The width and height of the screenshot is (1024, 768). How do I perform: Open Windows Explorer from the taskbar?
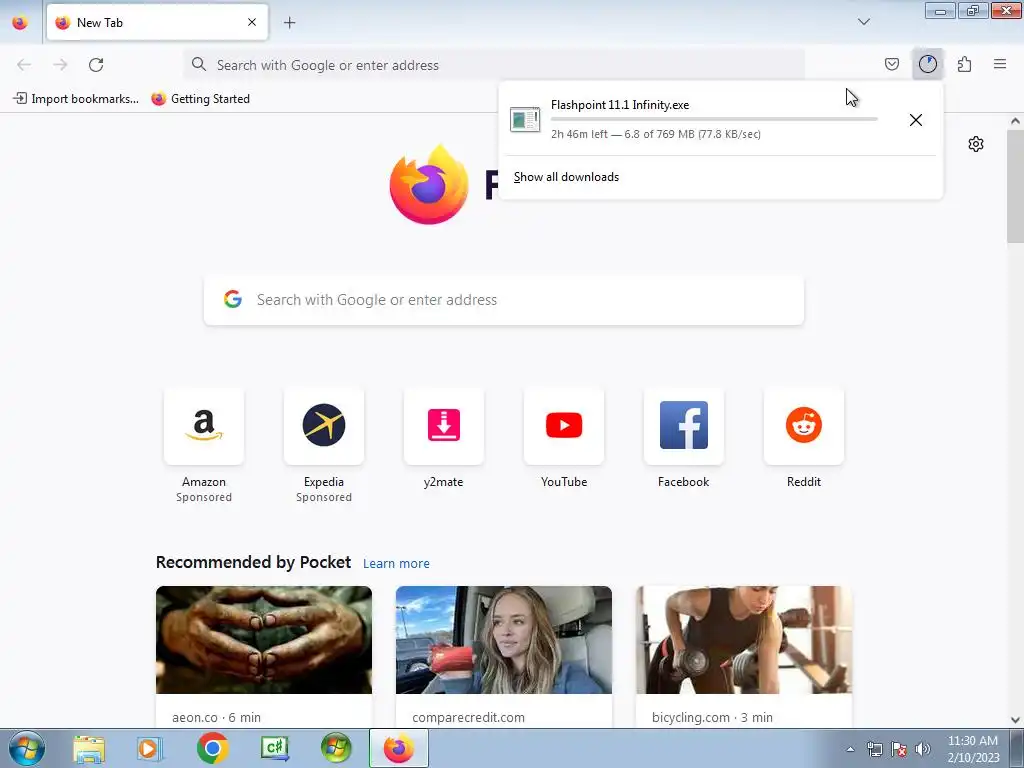tap(89, 748)
